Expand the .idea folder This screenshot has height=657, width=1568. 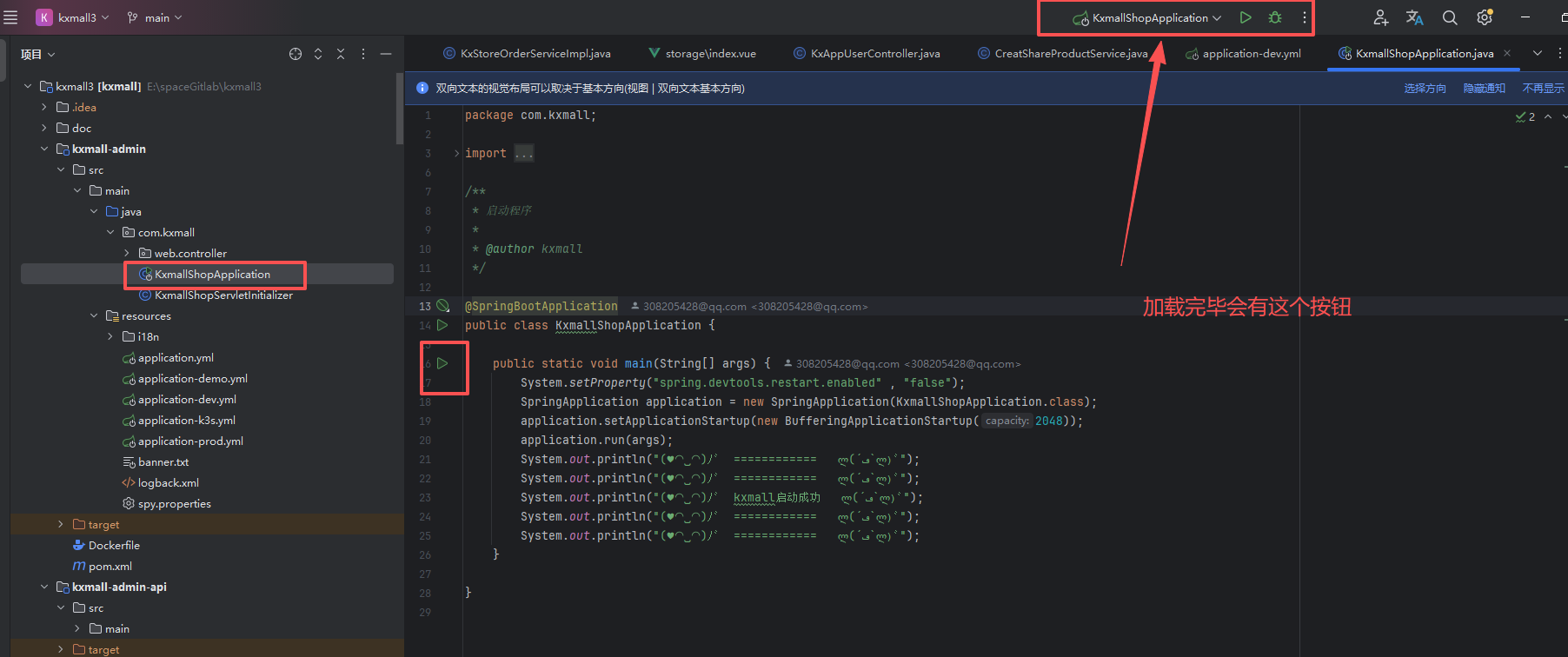click(x=44, y=107)
